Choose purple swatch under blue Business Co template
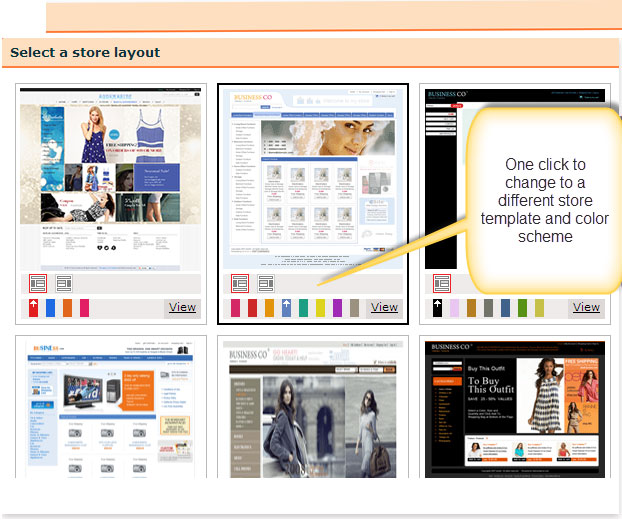 [x=337, y=308]
